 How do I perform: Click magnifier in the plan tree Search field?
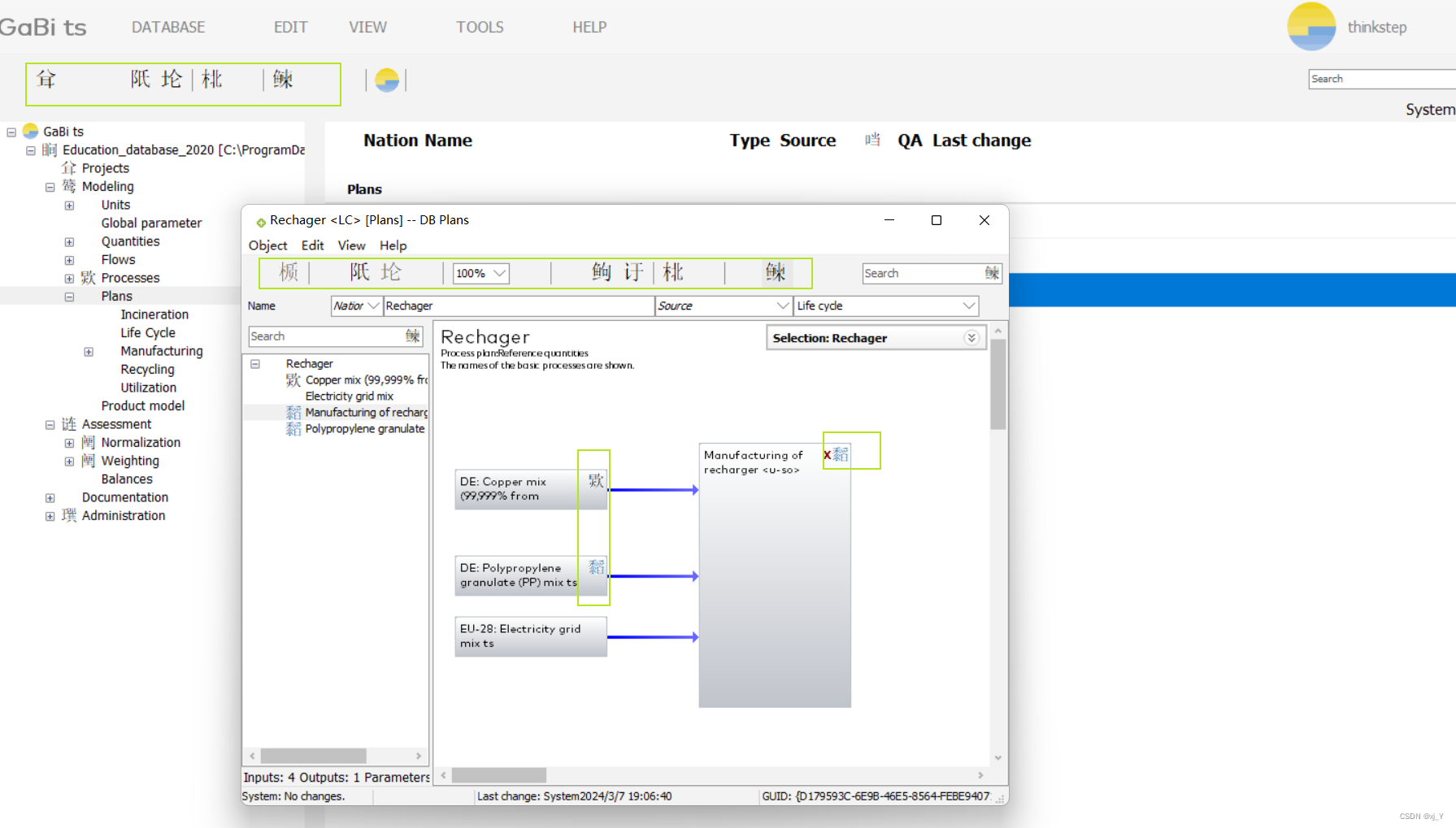(413, 336)
